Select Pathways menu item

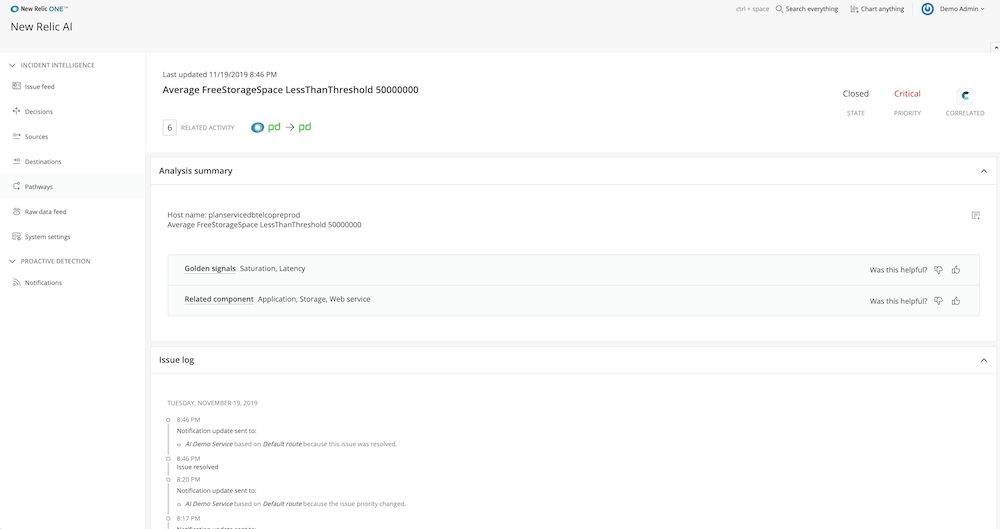pos(39,187)
